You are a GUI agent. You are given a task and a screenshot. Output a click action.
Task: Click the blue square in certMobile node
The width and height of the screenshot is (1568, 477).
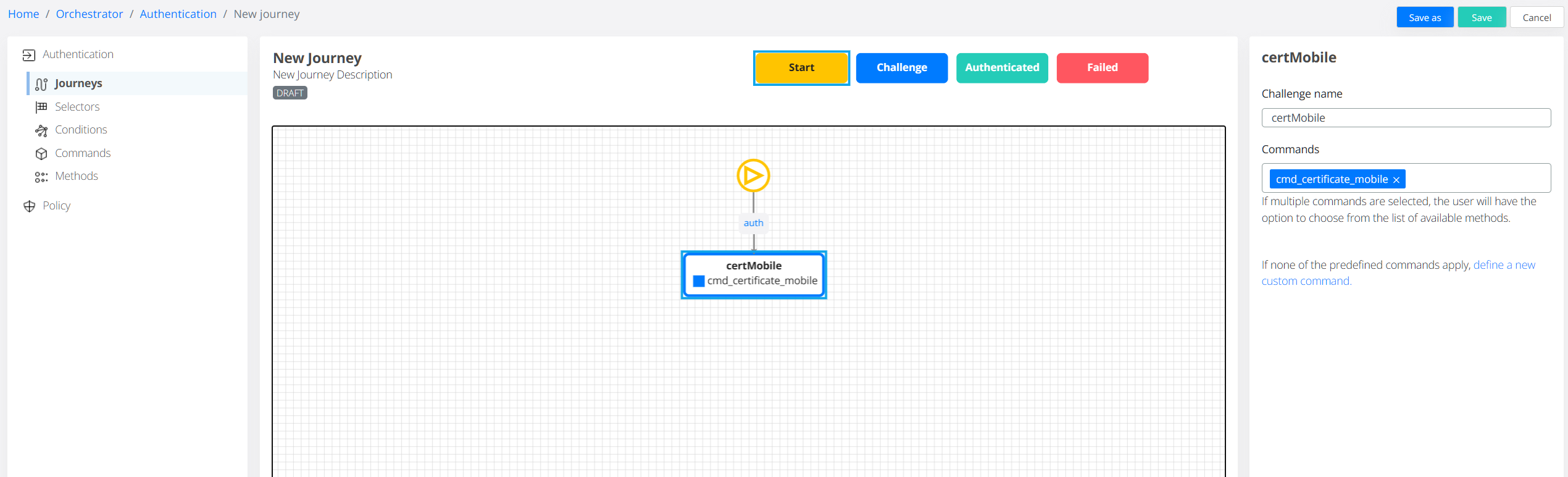coord(699,281)
